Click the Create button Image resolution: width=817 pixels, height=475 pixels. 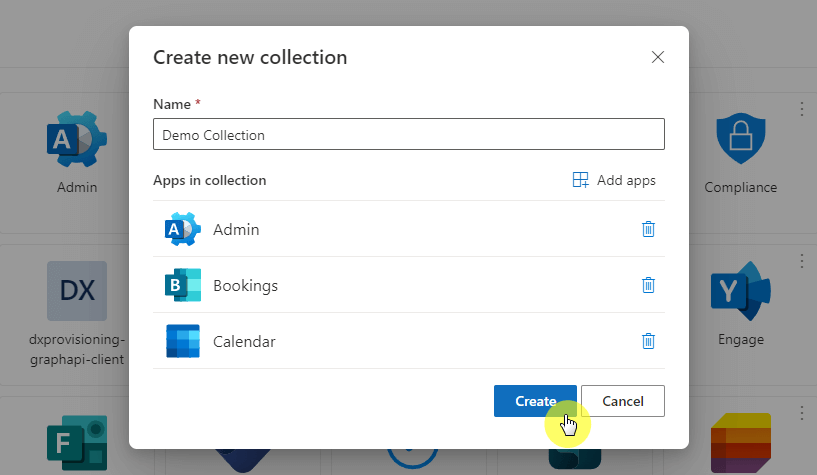coord(535,401)
